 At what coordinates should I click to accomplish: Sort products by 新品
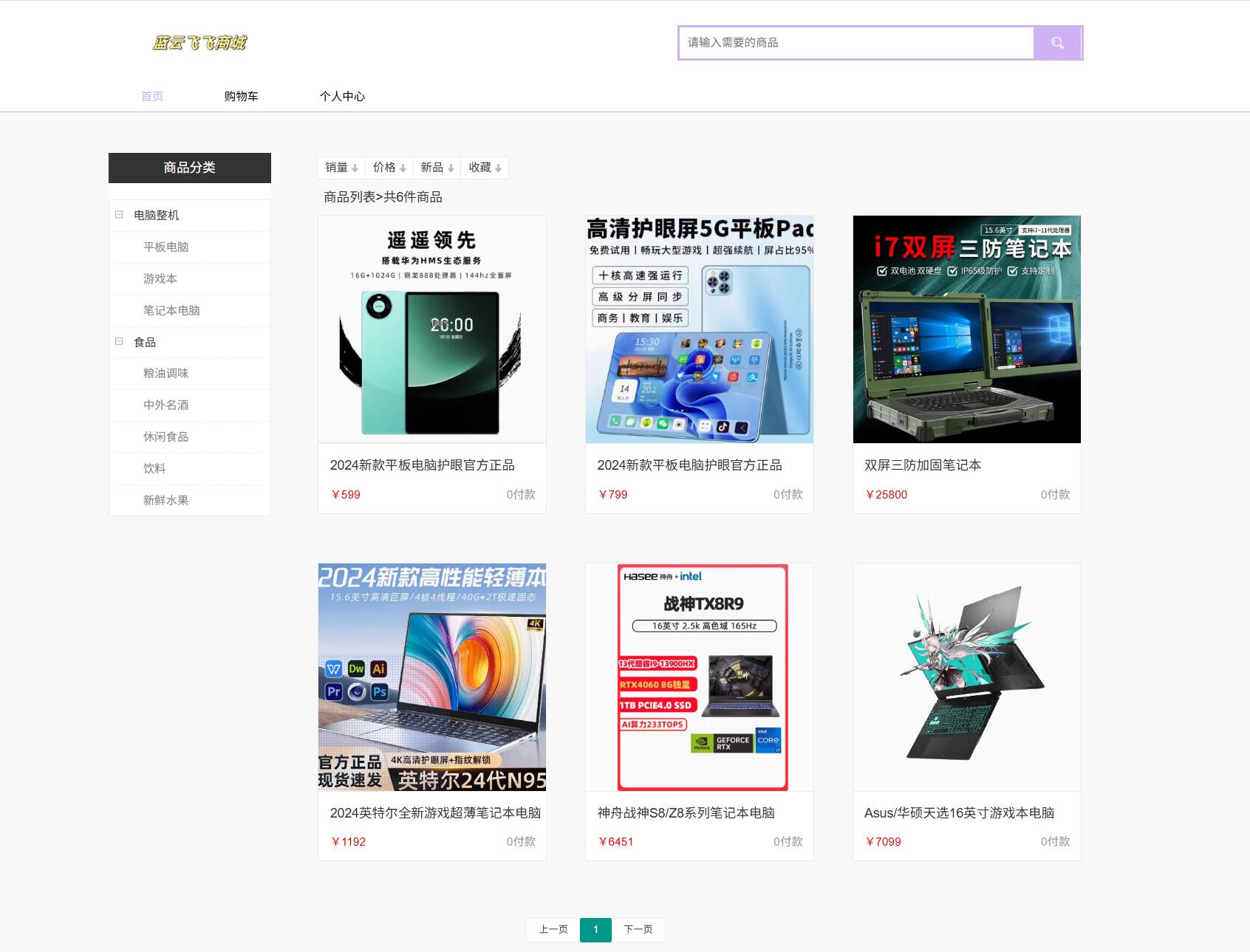437,168
